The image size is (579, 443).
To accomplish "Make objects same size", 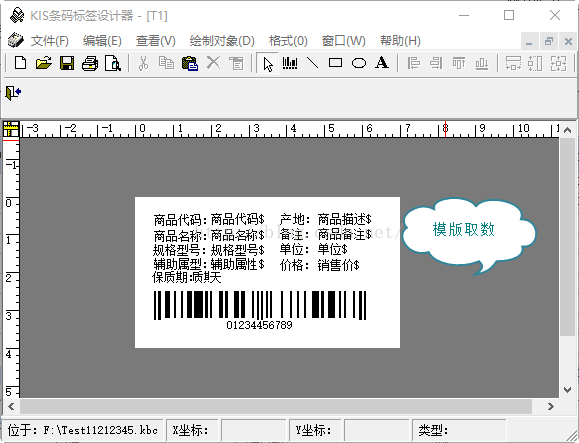I will coord(558,63).
